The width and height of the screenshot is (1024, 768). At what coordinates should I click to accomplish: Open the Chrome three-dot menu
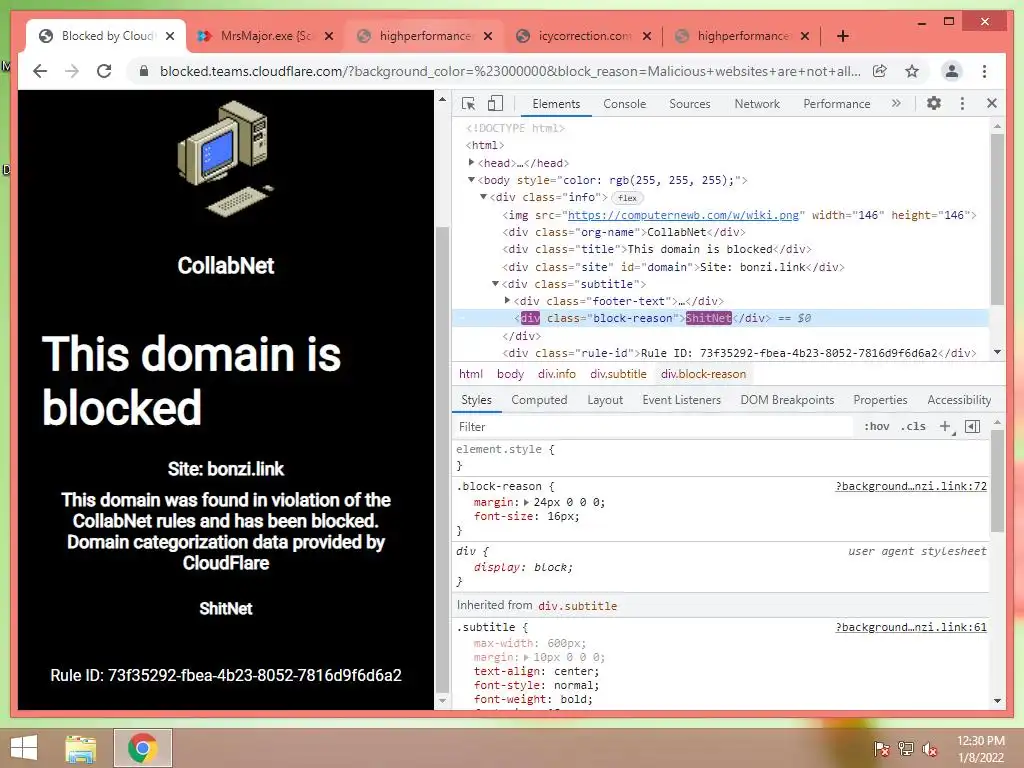tap(984, 71)
